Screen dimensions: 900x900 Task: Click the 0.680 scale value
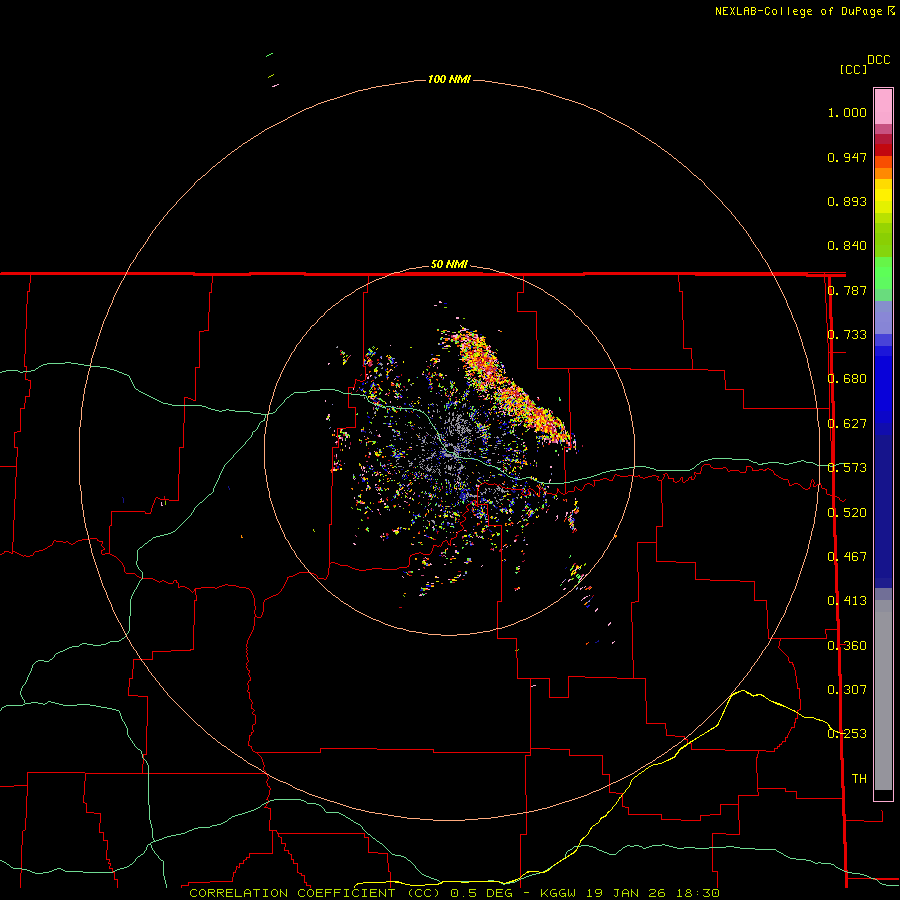coord(847,379)
